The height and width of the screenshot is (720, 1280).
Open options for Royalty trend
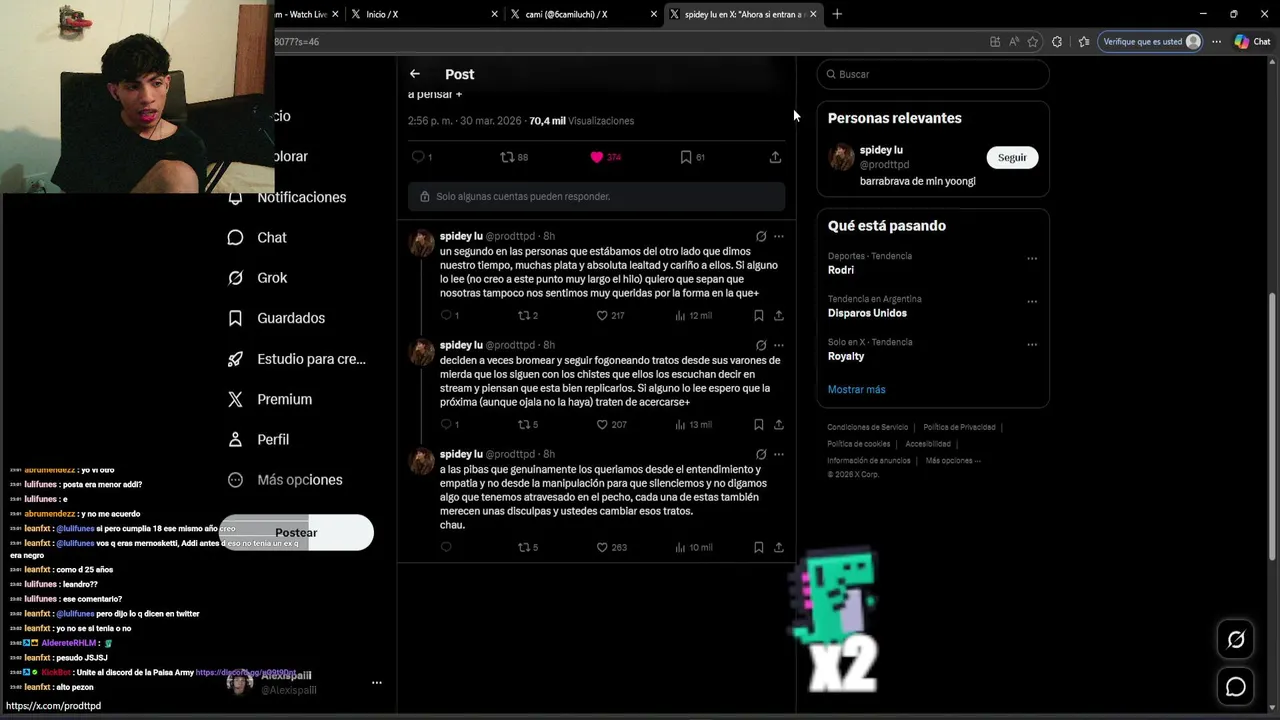click(x=1032, y=344)
